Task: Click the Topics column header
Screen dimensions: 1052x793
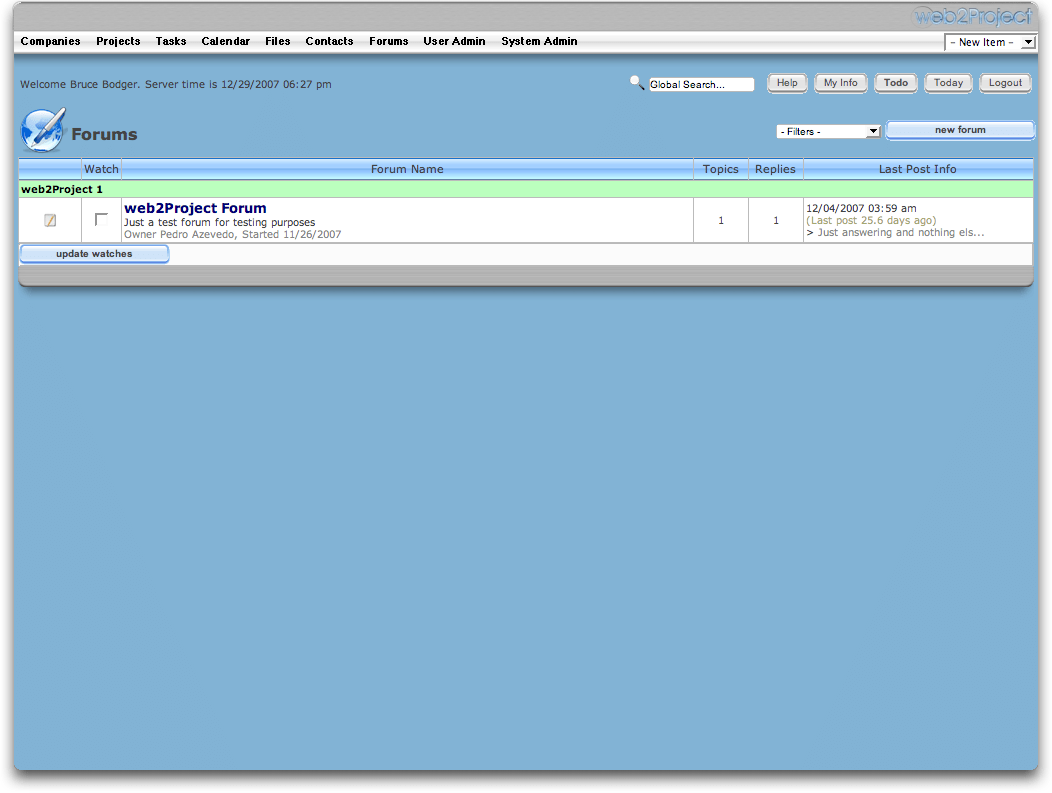Action: 721,169
